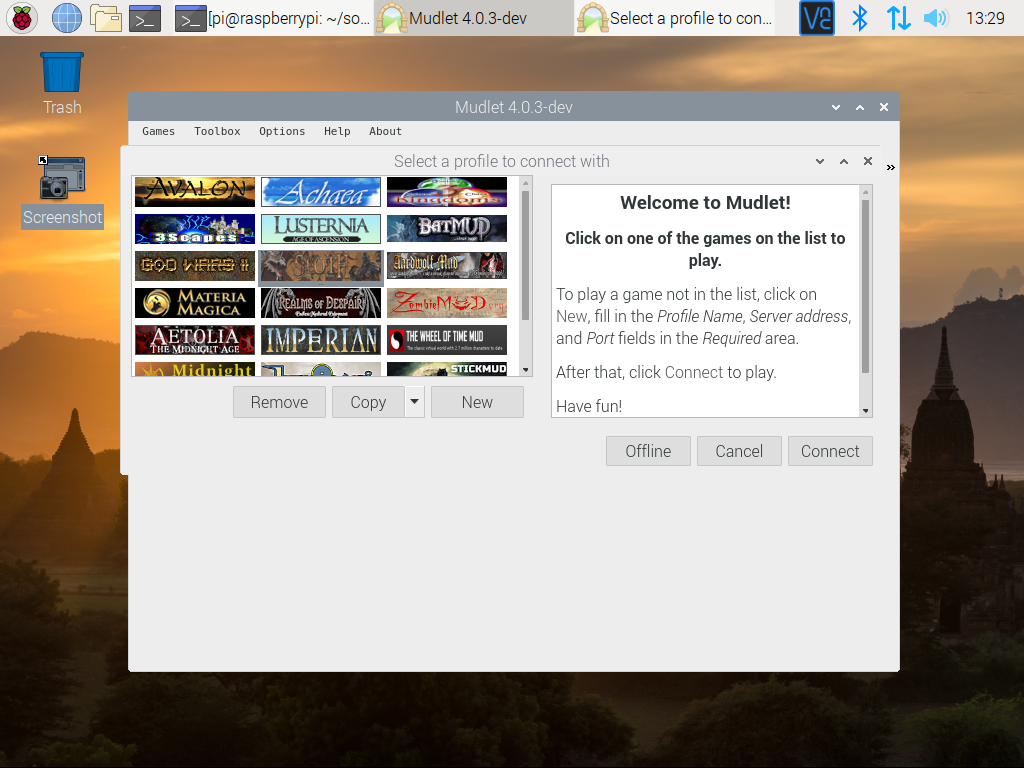The width and height of the screenshot is (1024, 768).
Task: Select the Avalon game profile
Action: (x=195, y=191)
